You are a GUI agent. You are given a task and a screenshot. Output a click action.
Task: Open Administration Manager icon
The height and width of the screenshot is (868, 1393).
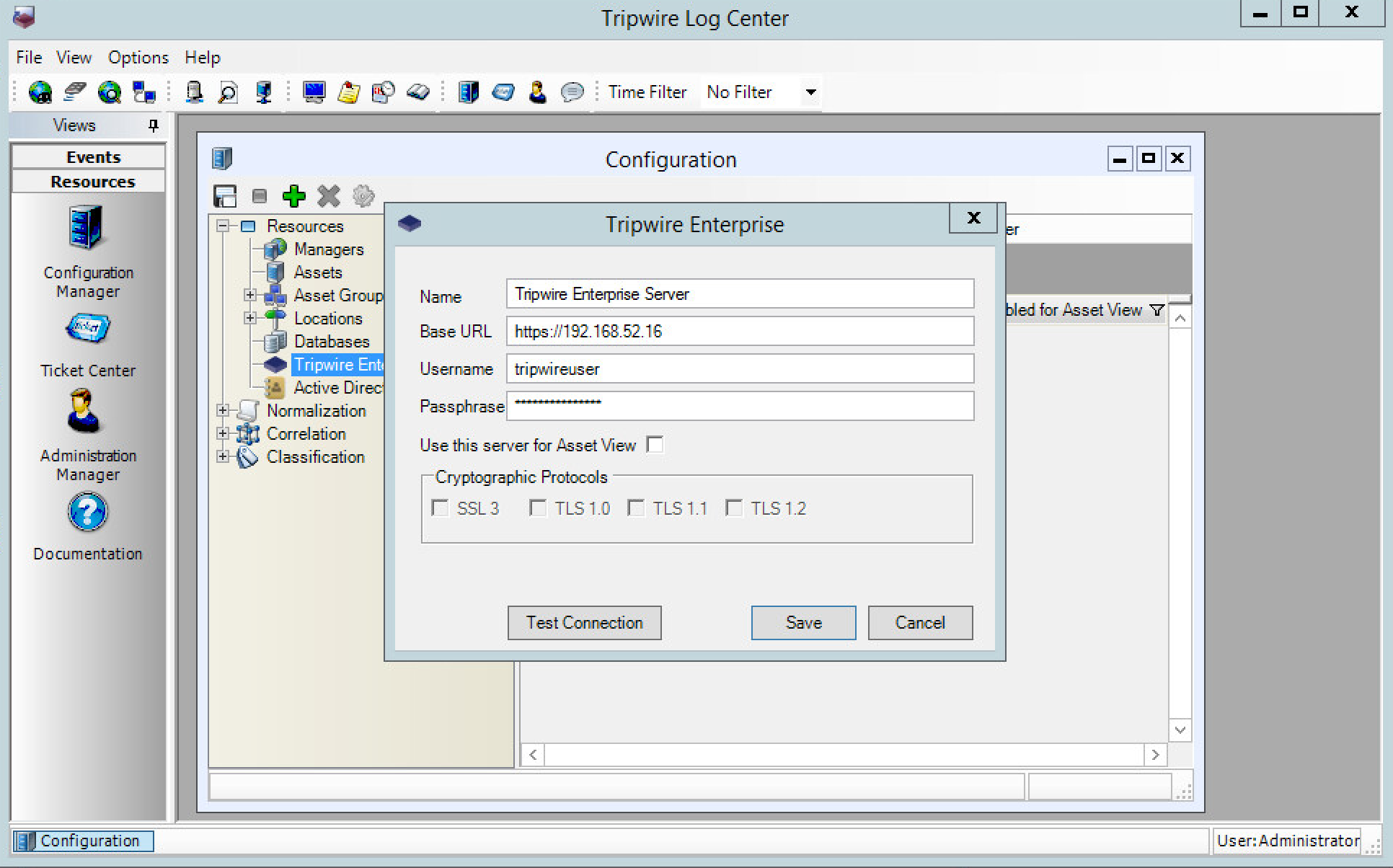[85, 412]
